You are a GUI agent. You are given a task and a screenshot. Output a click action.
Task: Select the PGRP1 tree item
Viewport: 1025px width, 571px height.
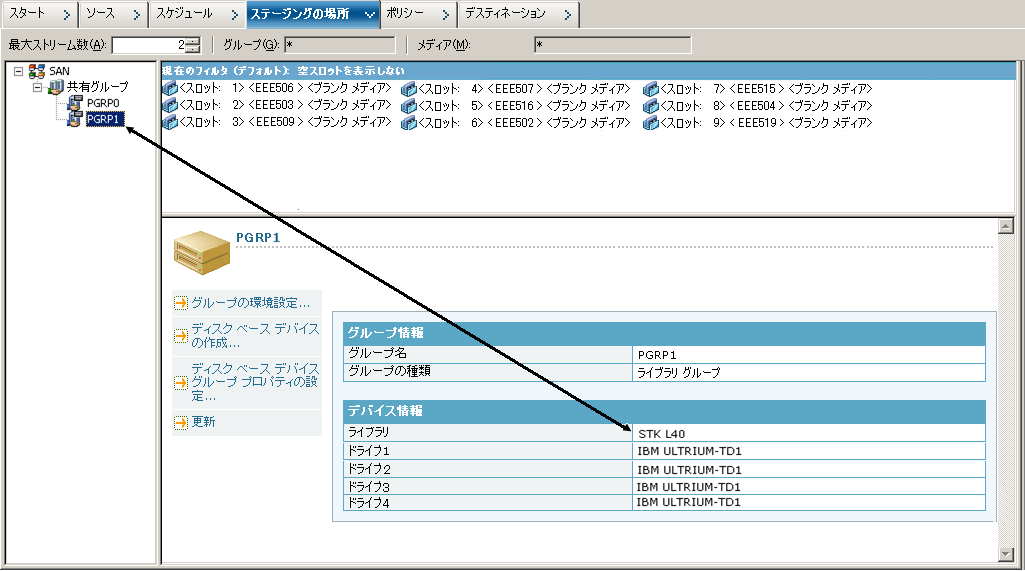[x=103, y=119]
